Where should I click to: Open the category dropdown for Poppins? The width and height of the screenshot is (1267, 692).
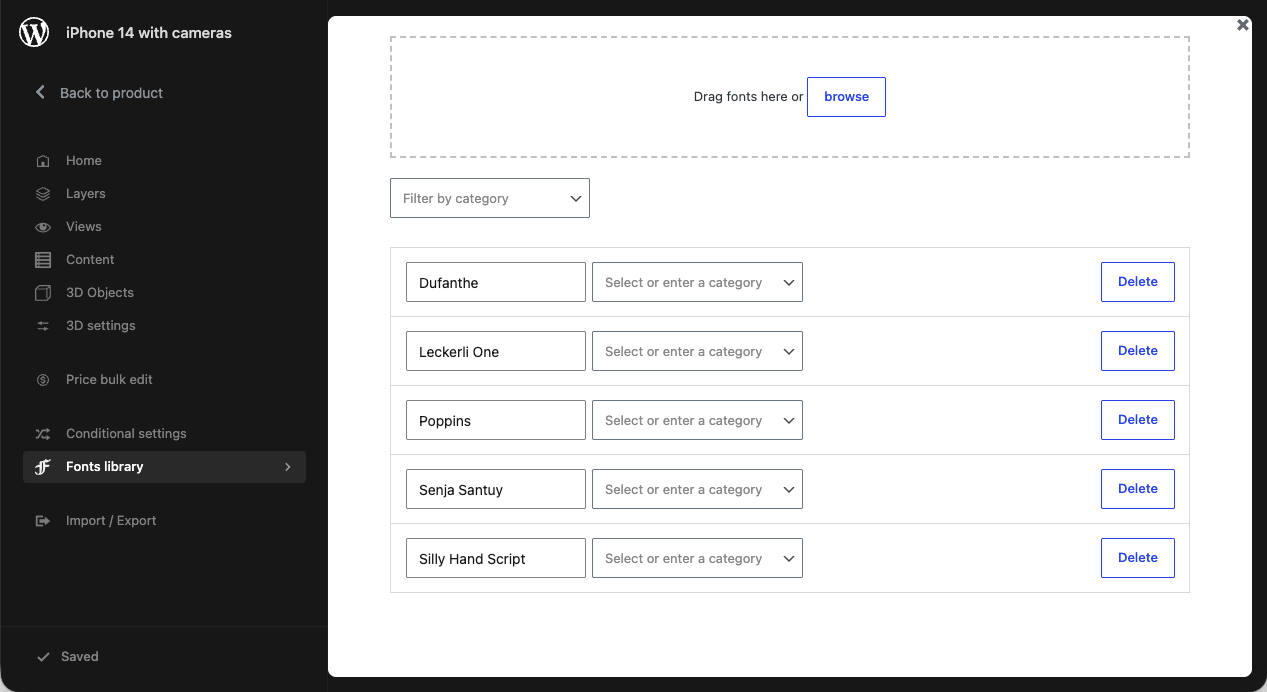[x=697, y=421]
